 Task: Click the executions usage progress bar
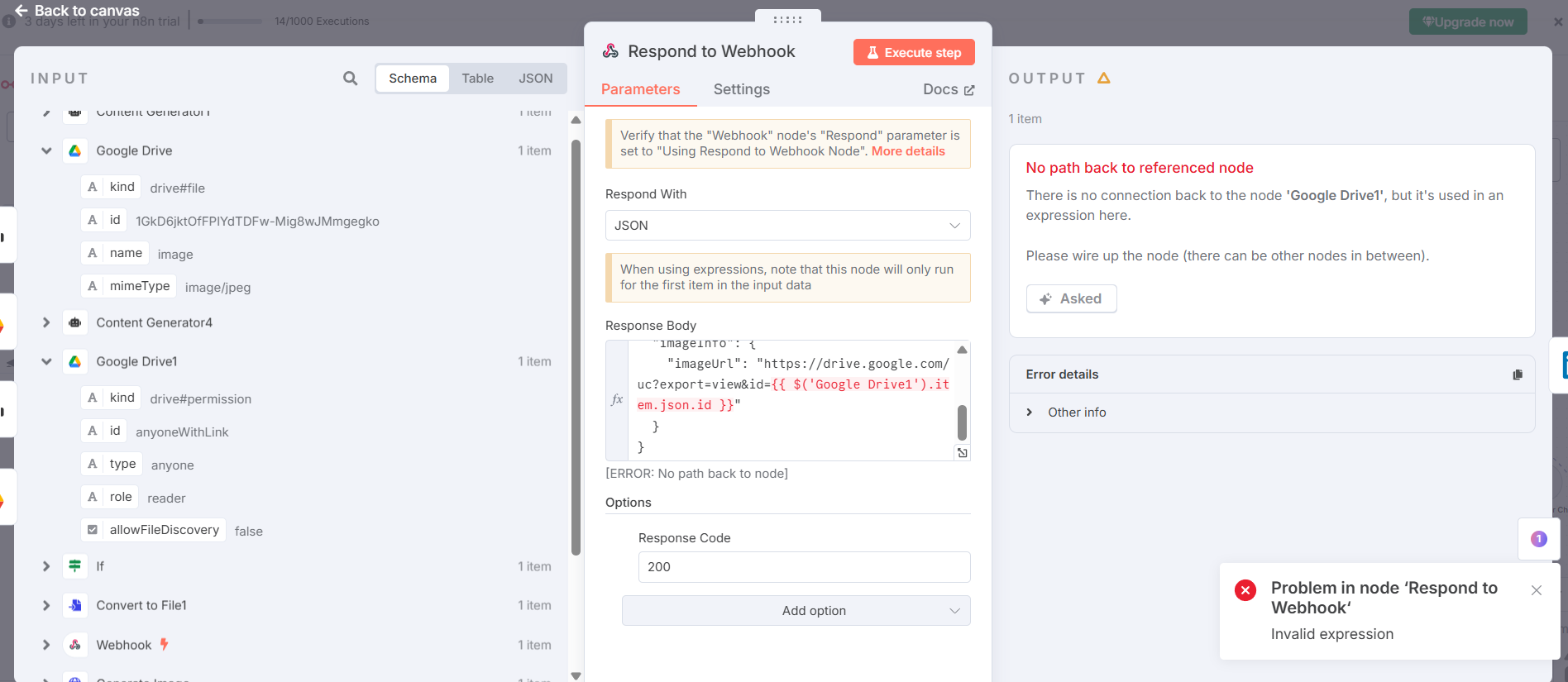pyautogui.click(x=230, y=21)
